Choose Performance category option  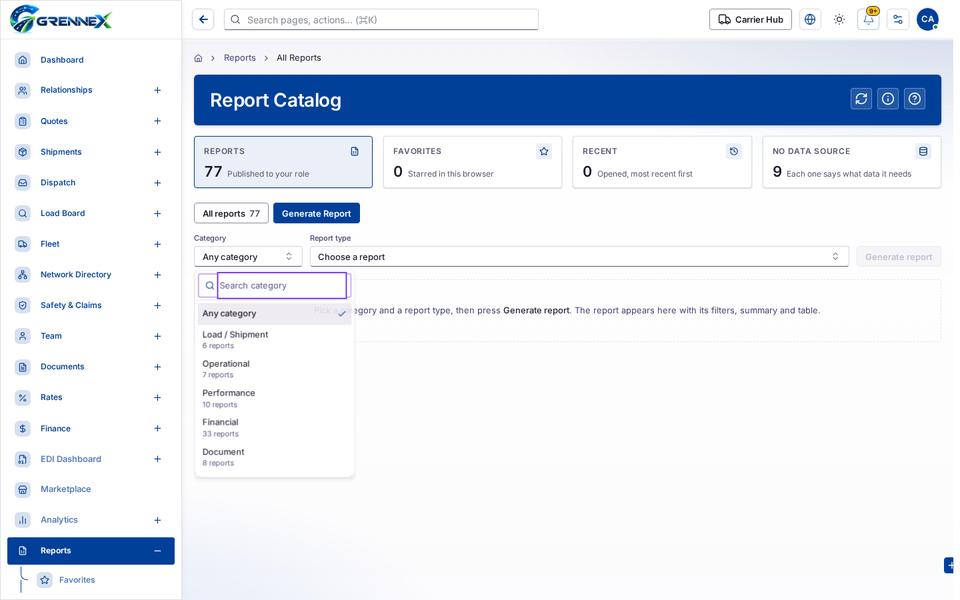(x=274, y=398)
